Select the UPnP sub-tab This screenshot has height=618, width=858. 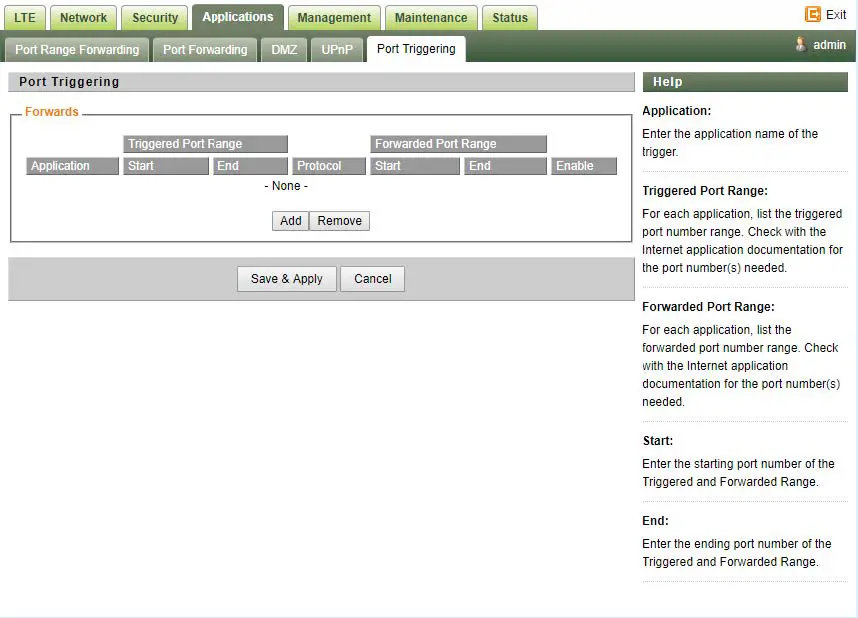pyautogui.click(x=337, y=50)
